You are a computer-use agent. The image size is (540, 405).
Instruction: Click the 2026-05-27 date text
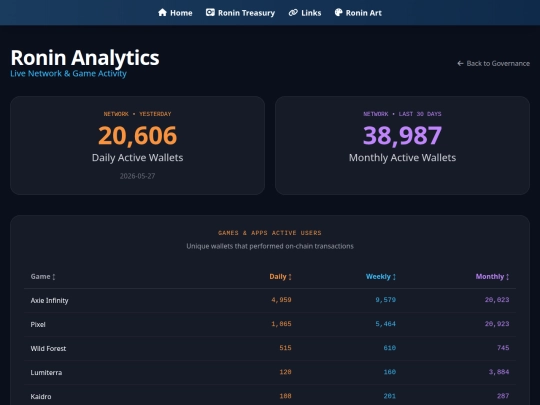coord(137,176)
